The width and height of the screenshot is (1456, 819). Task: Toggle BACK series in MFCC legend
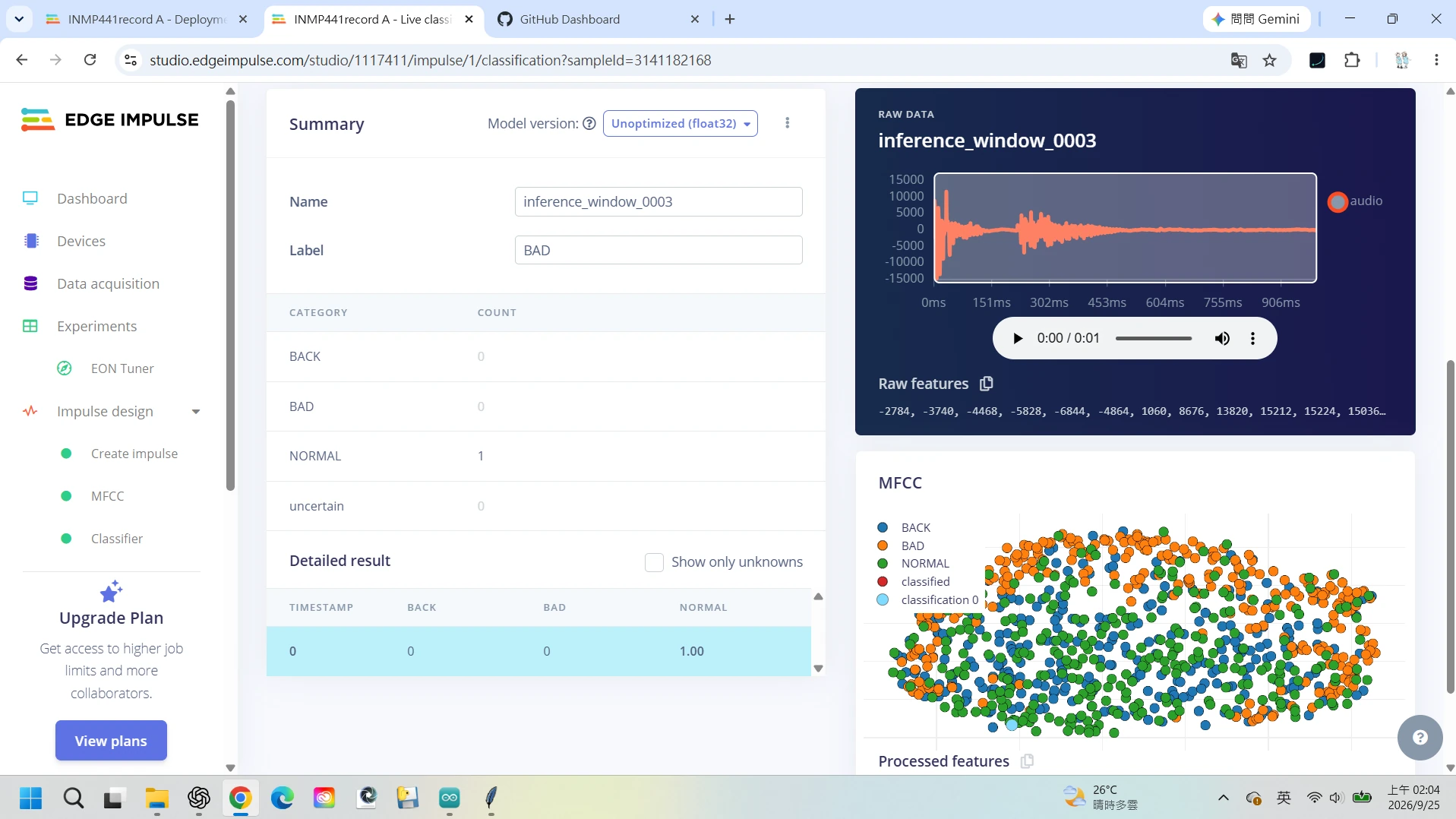[x=904, y=527]
